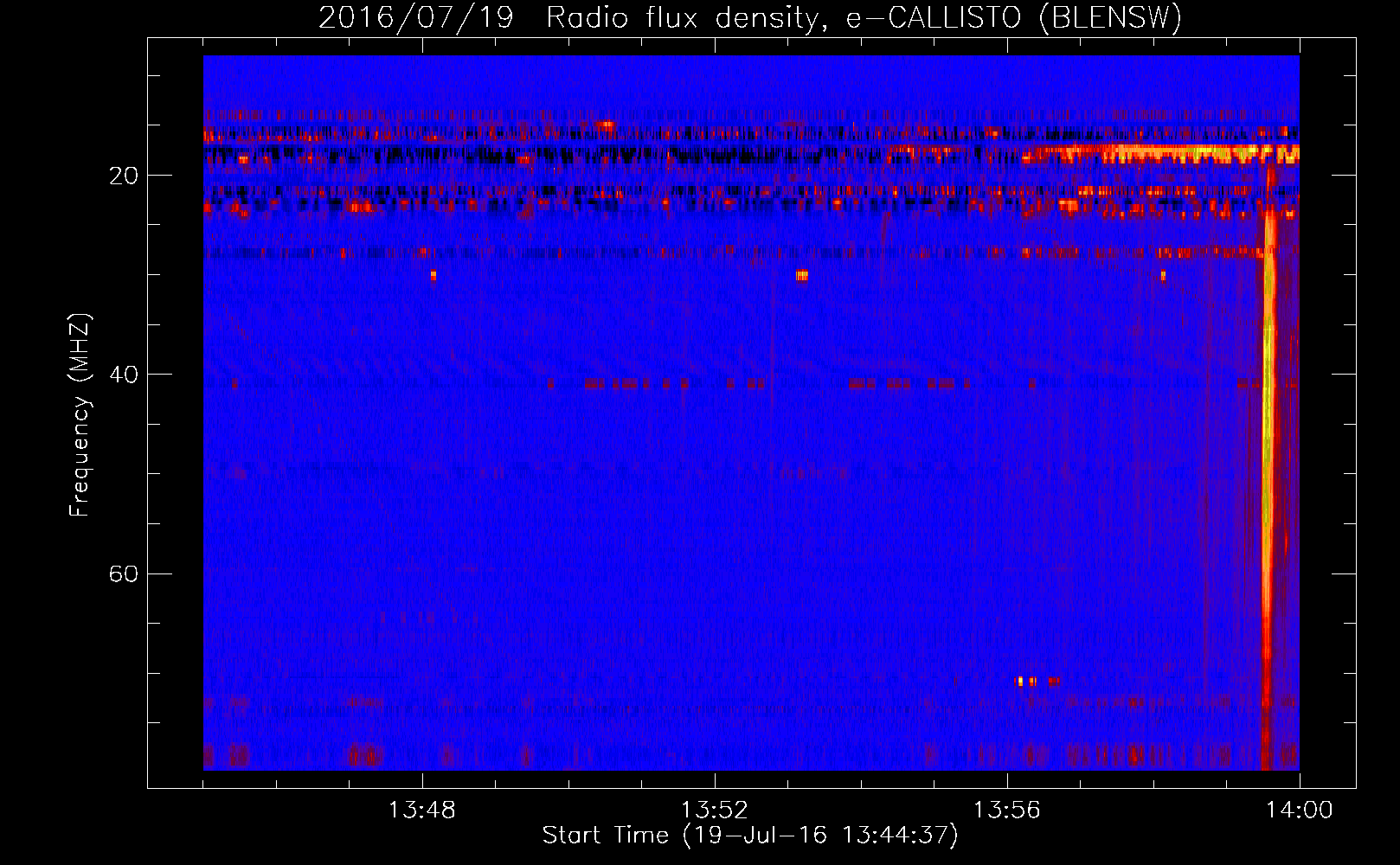Click the 'Frequency (MHZ)' axis label
Screen dimensions: 1400x865
click(80, 415)
